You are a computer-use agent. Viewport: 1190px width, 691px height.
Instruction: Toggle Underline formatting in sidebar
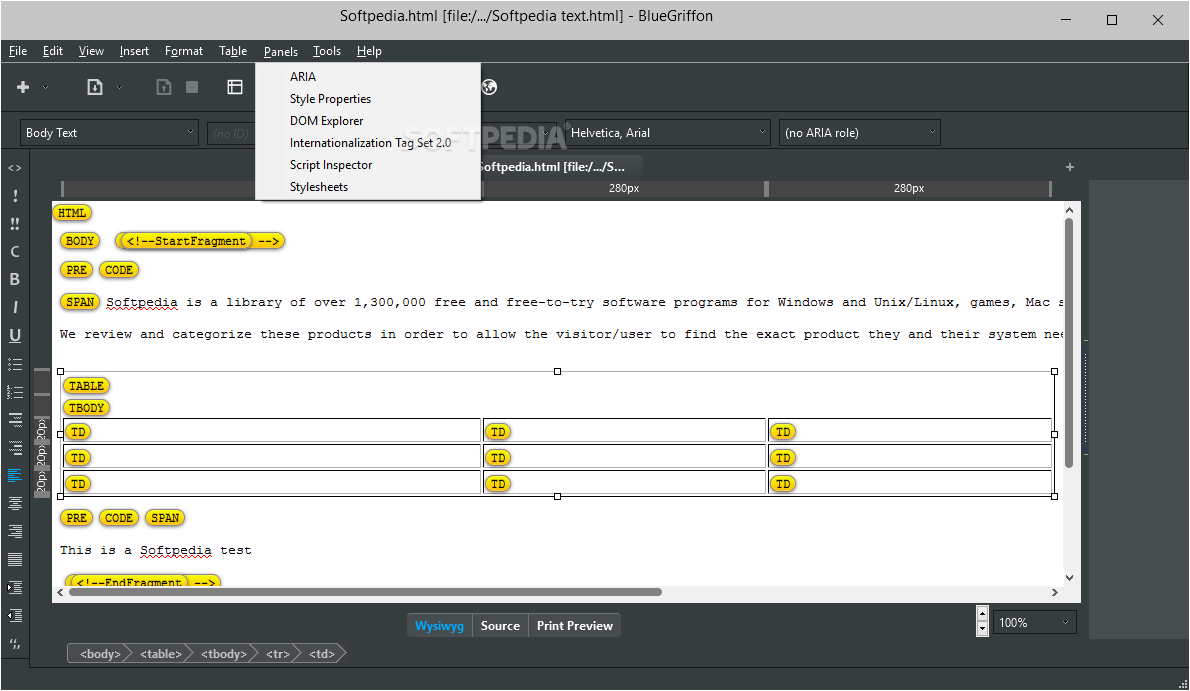[14, 336]
